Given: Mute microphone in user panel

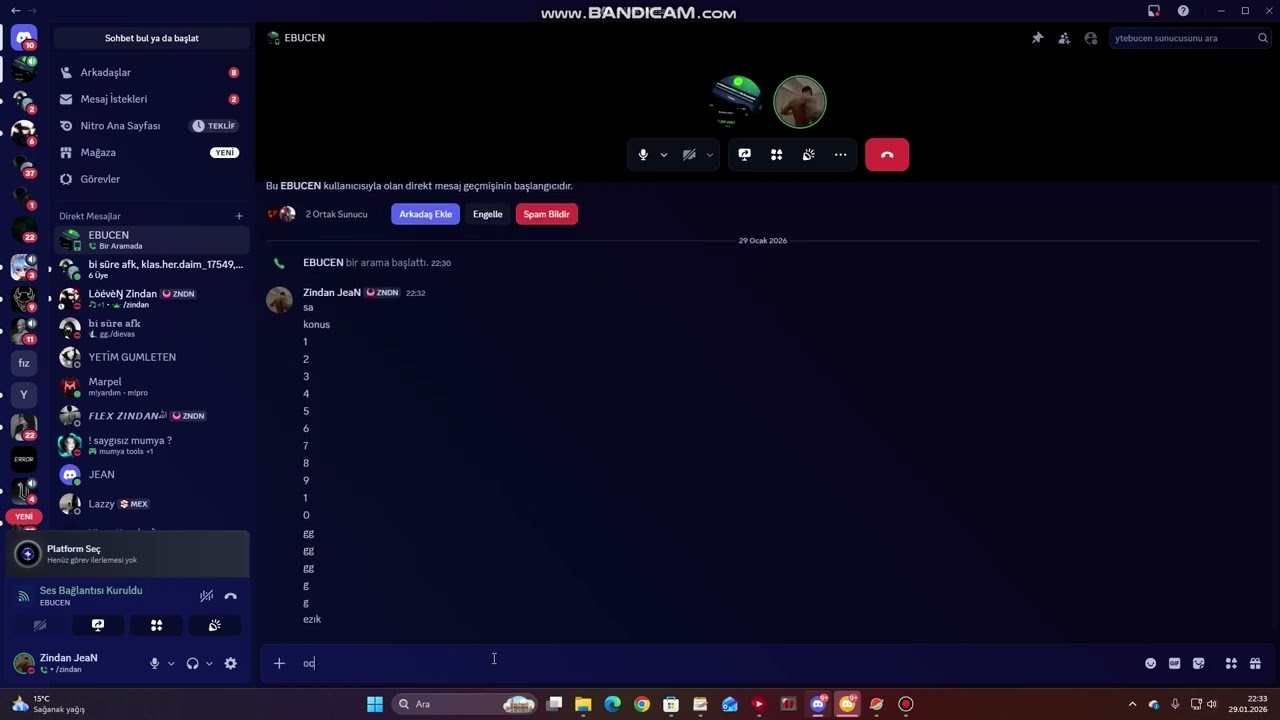Looking at the screenshot, I should coord(154,663).
